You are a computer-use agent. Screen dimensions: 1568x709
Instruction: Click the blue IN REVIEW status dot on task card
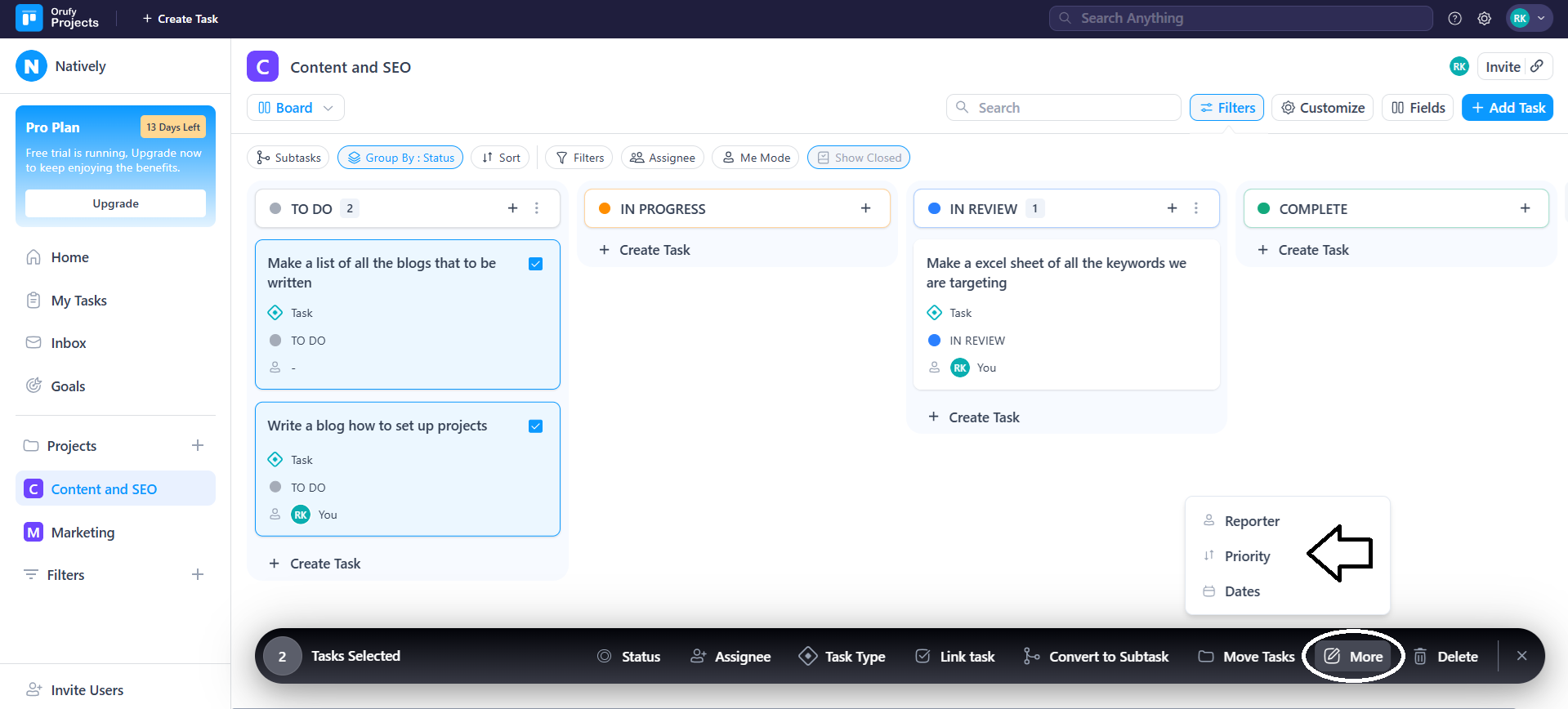click(x=934, y=341)
